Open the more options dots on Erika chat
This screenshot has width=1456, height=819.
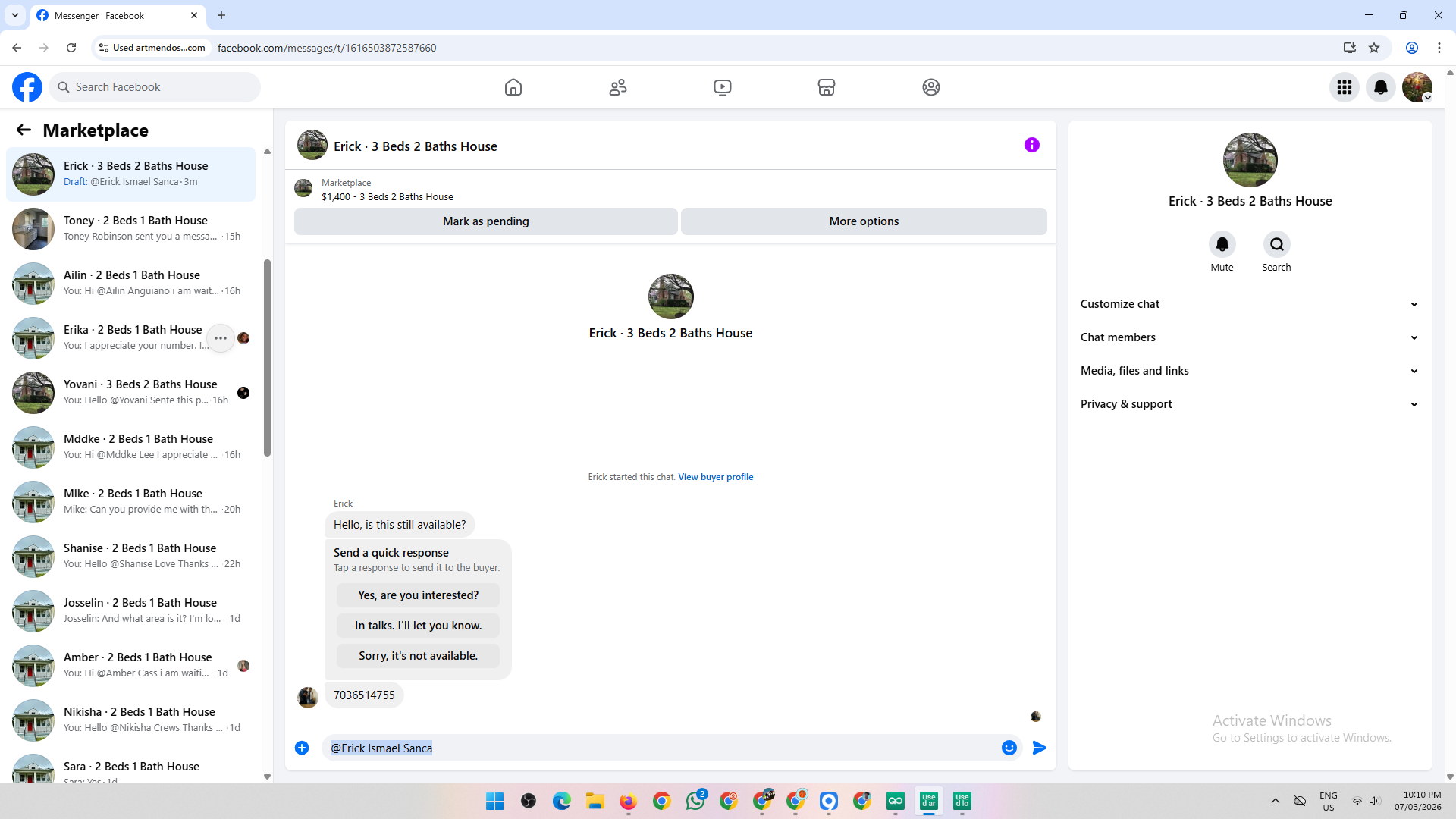[x=221, y=338]
